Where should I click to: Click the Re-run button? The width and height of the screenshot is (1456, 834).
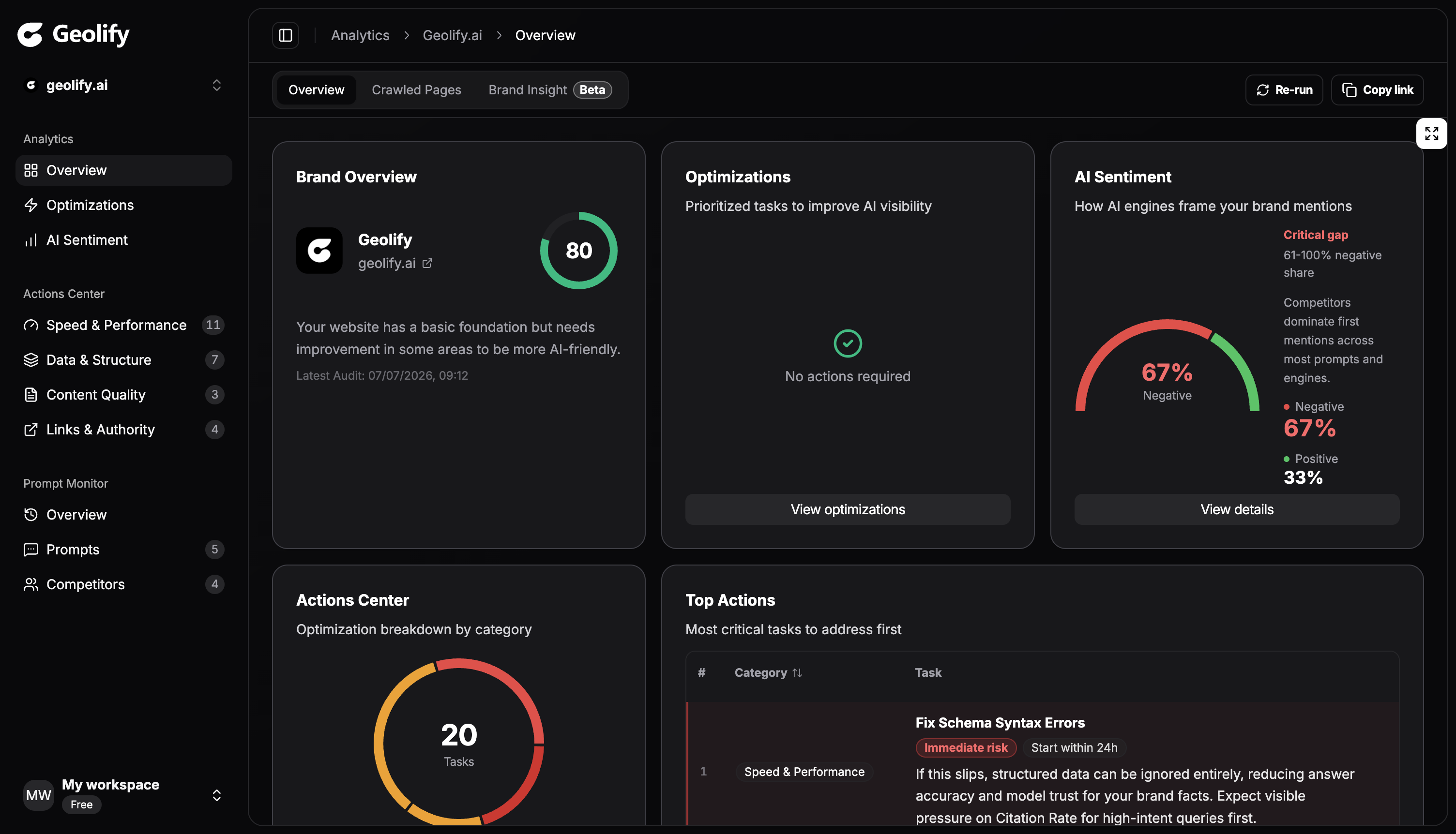point(1284,90)
